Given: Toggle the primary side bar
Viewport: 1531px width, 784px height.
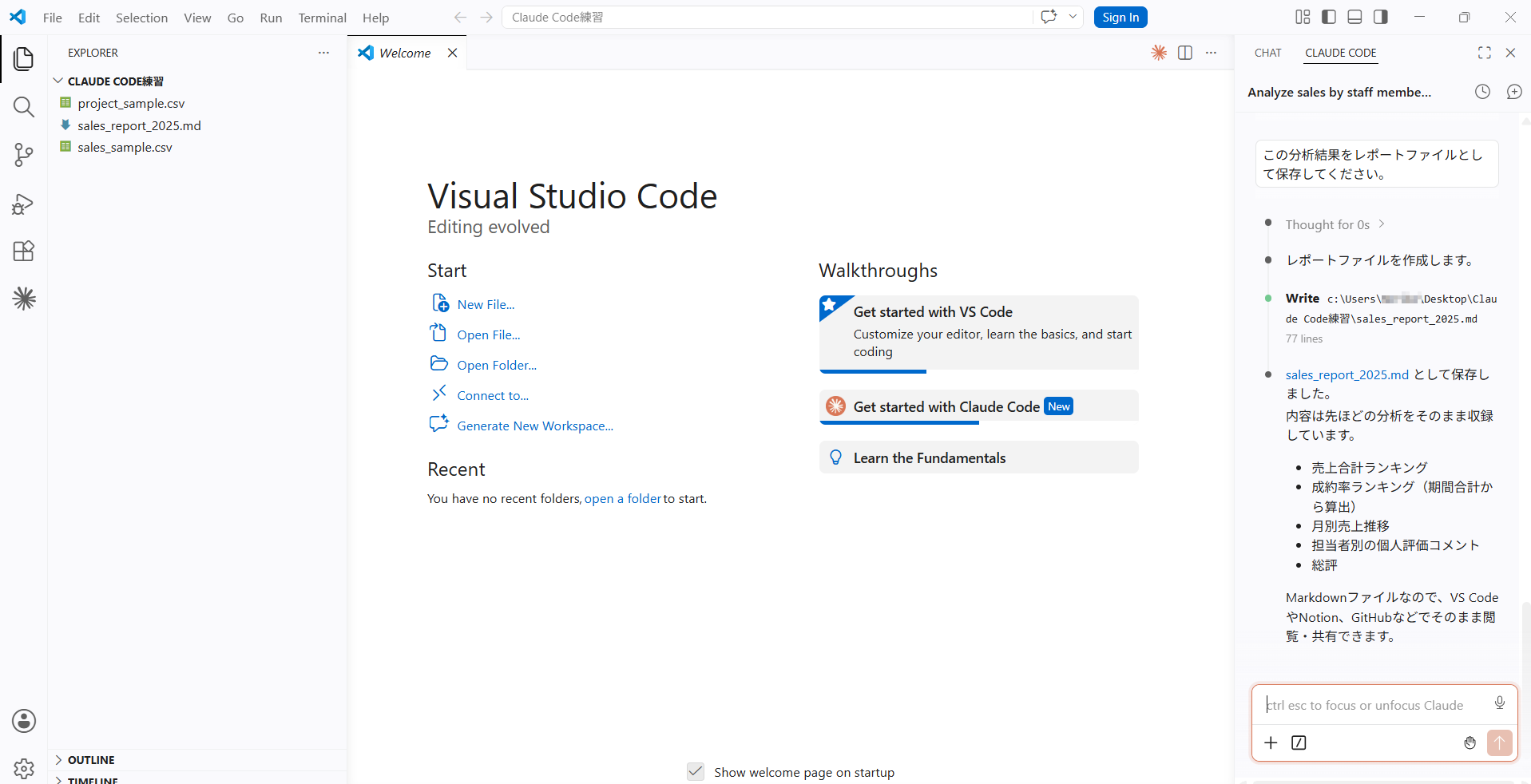Looking at the screenshot, I should [x=1329, y=17].
